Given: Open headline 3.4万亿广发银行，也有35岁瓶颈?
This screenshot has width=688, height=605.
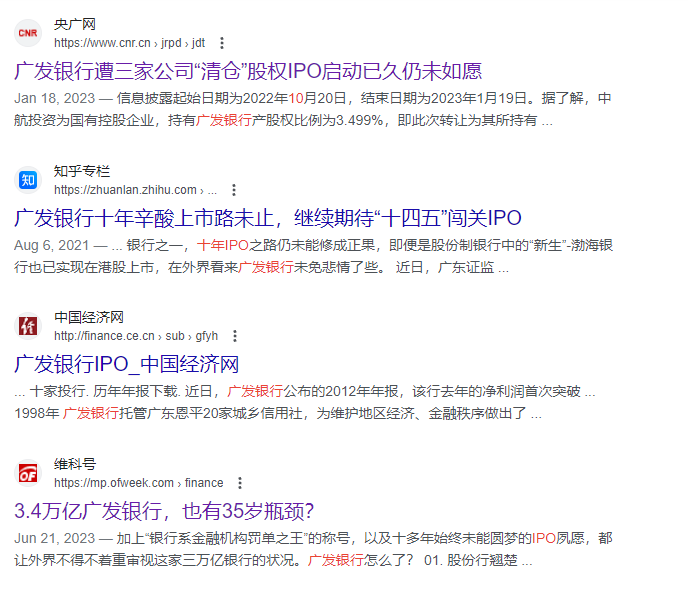Looking at the screenshot, I should 164,511.
